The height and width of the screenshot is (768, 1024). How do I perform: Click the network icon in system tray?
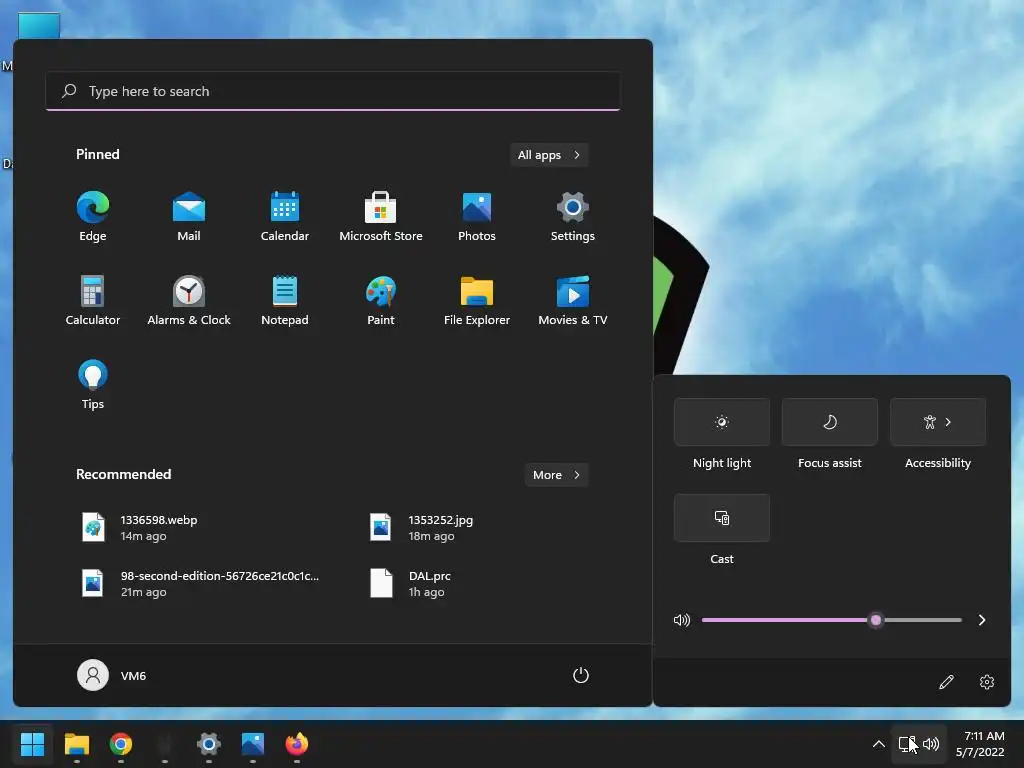point(907,744)
